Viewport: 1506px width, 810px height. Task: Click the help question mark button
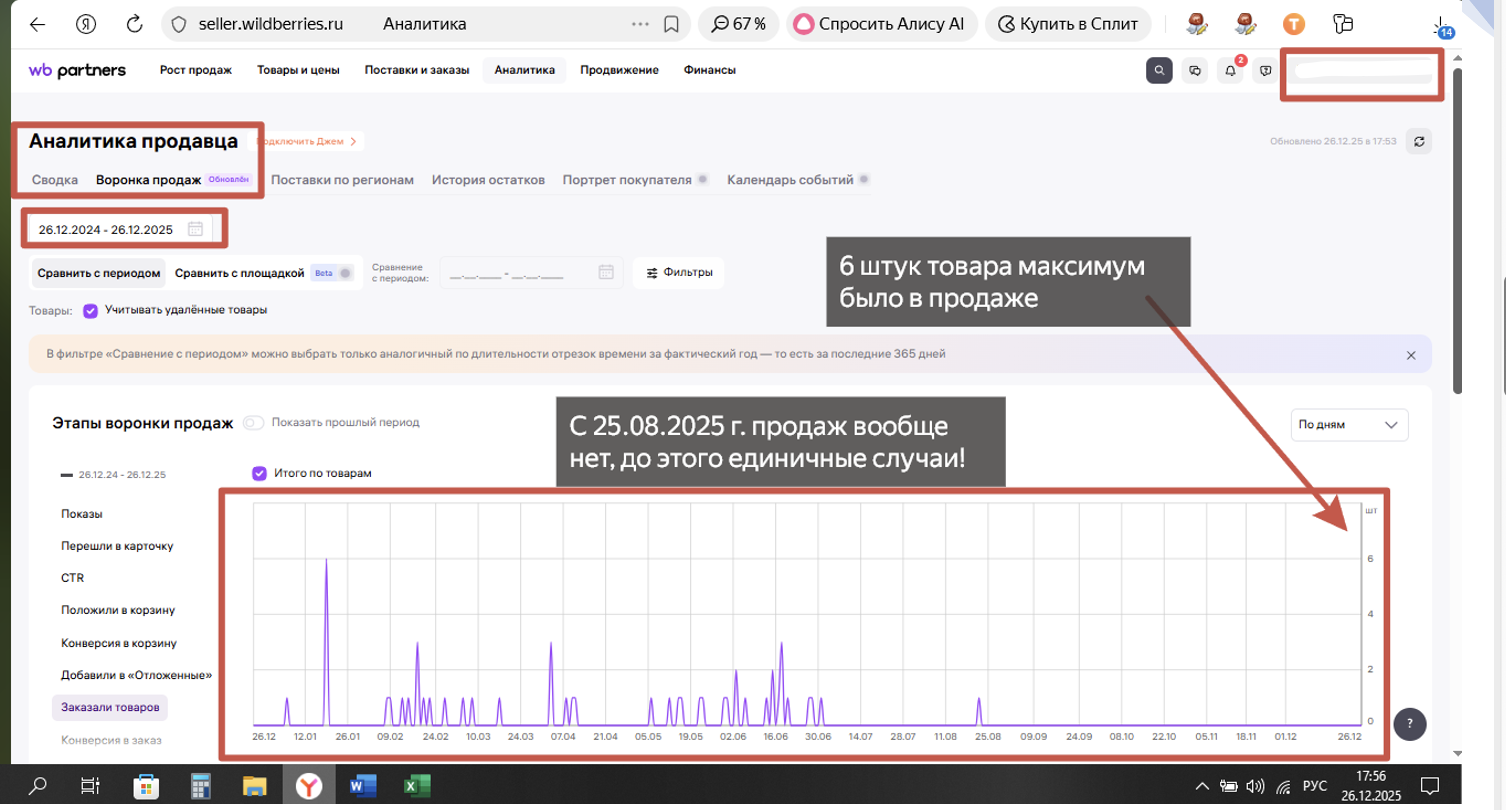pos(1410,722)
